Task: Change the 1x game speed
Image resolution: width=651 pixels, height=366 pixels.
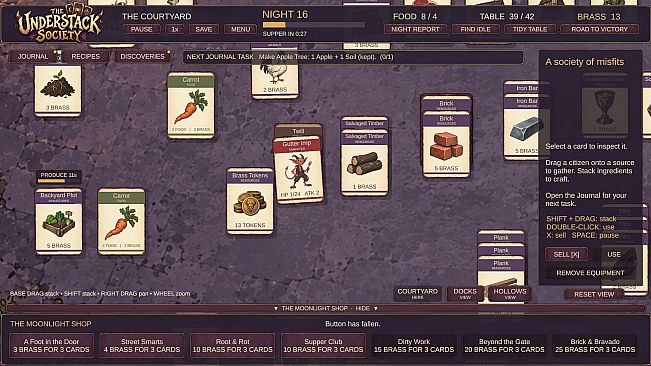Action: pyautogui.click(x=175, y=29)
